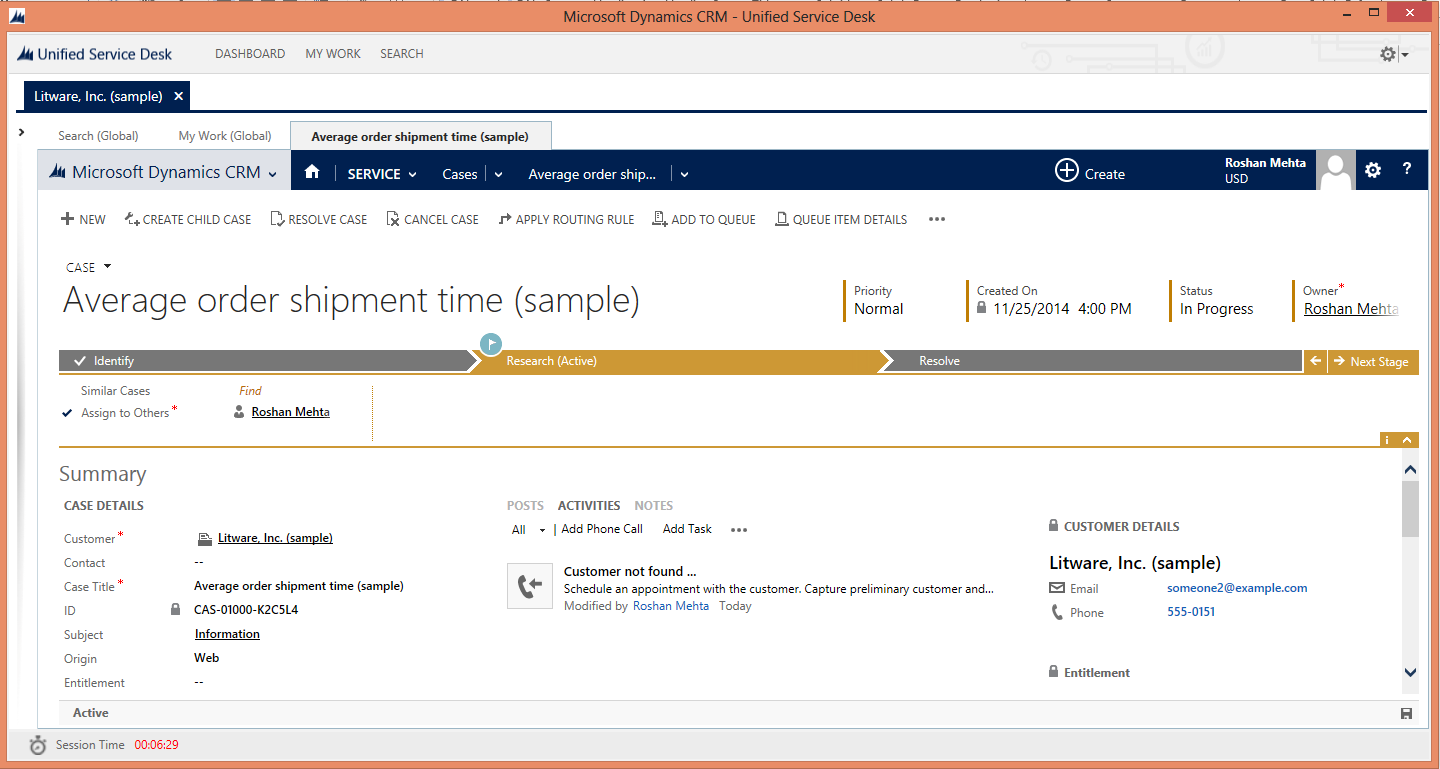Collapse the business process flow panel
The width and height of the screenshot is (1440, 769).
coord(1408,440)
